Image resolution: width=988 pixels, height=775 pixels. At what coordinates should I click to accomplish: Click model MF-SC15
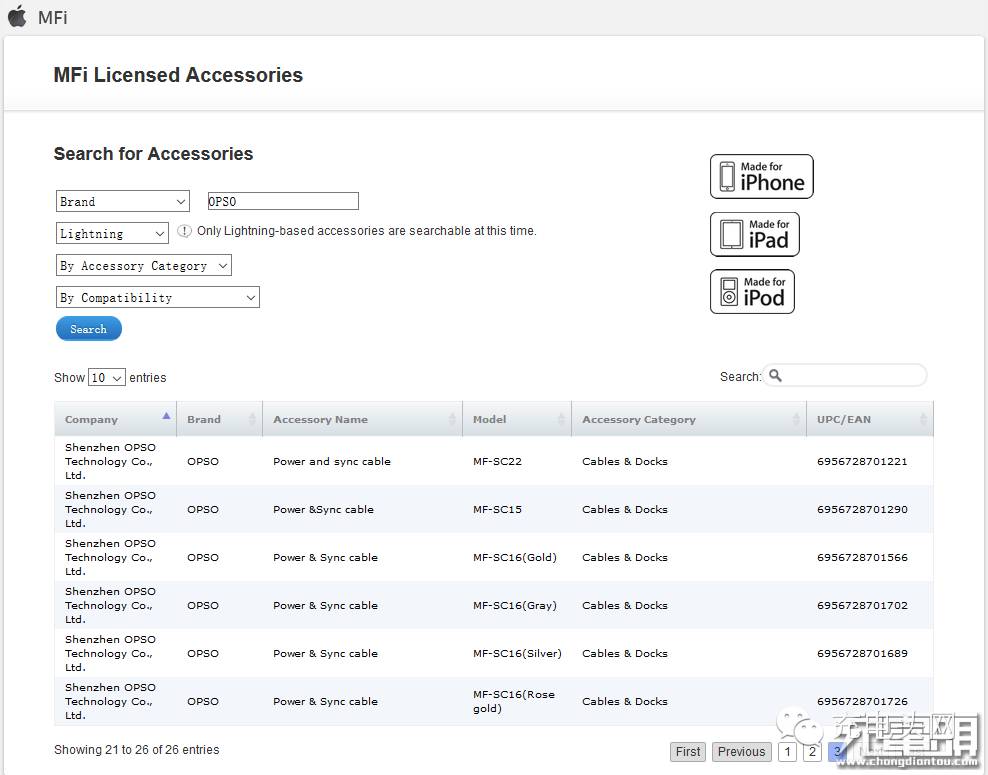click(497, 509)
